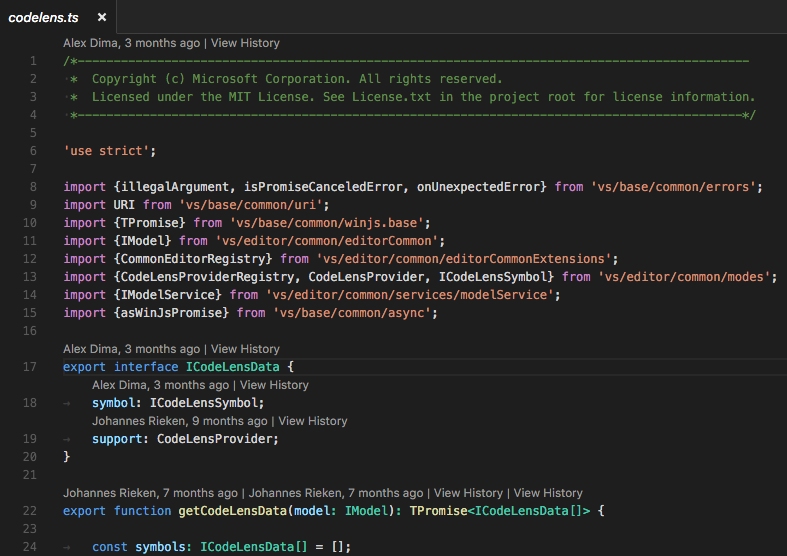Click line number 22 in the gutter
Screen dimensions: 787x556
pyautogui.click(x=30, y=511)
